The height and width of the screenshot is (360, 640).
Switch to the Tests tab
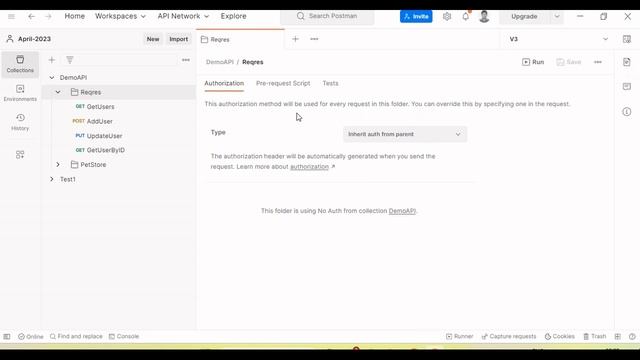pyautogui.click(x=330, y=83)
